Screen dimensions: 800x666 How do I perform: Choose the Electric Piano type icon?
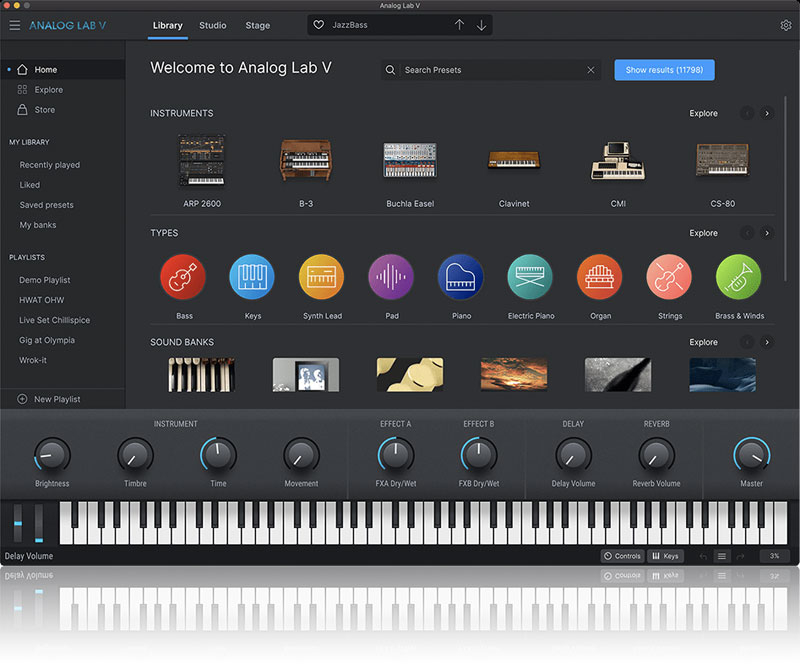[x=530, y=277]
